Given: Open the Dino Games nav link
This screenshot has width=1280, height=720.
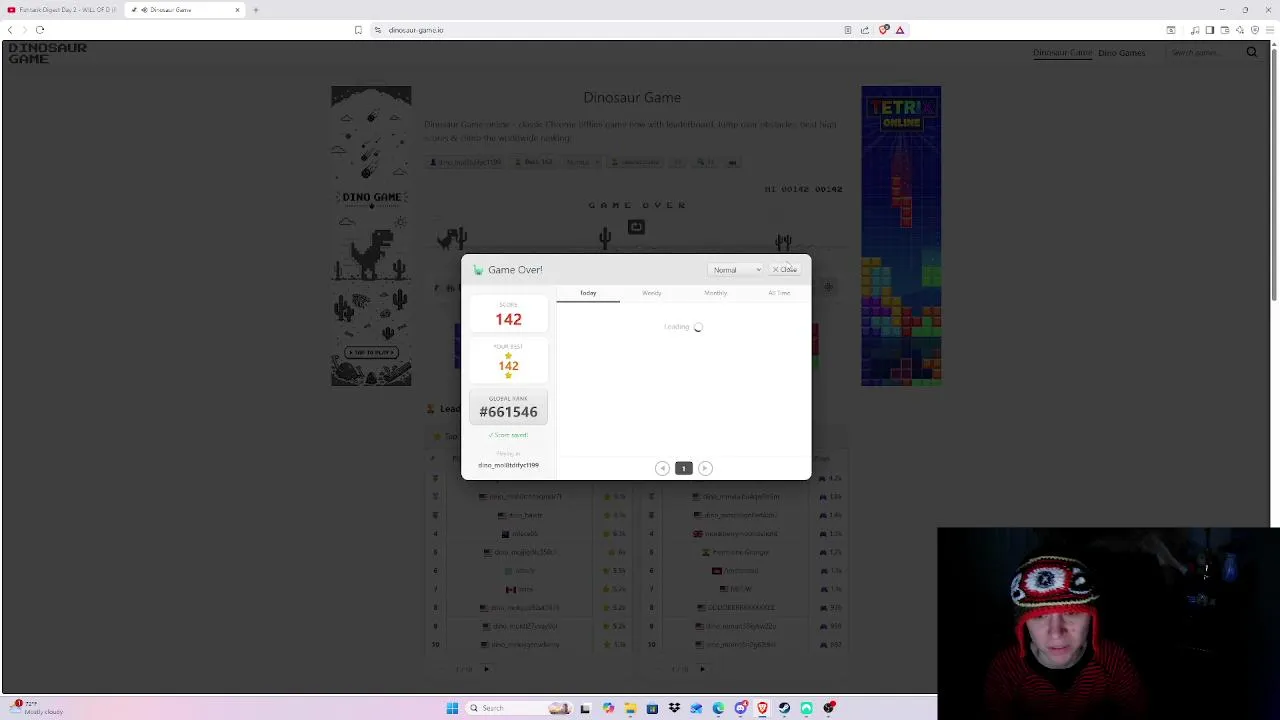Looking at the screenshot, I should 1121,53.
